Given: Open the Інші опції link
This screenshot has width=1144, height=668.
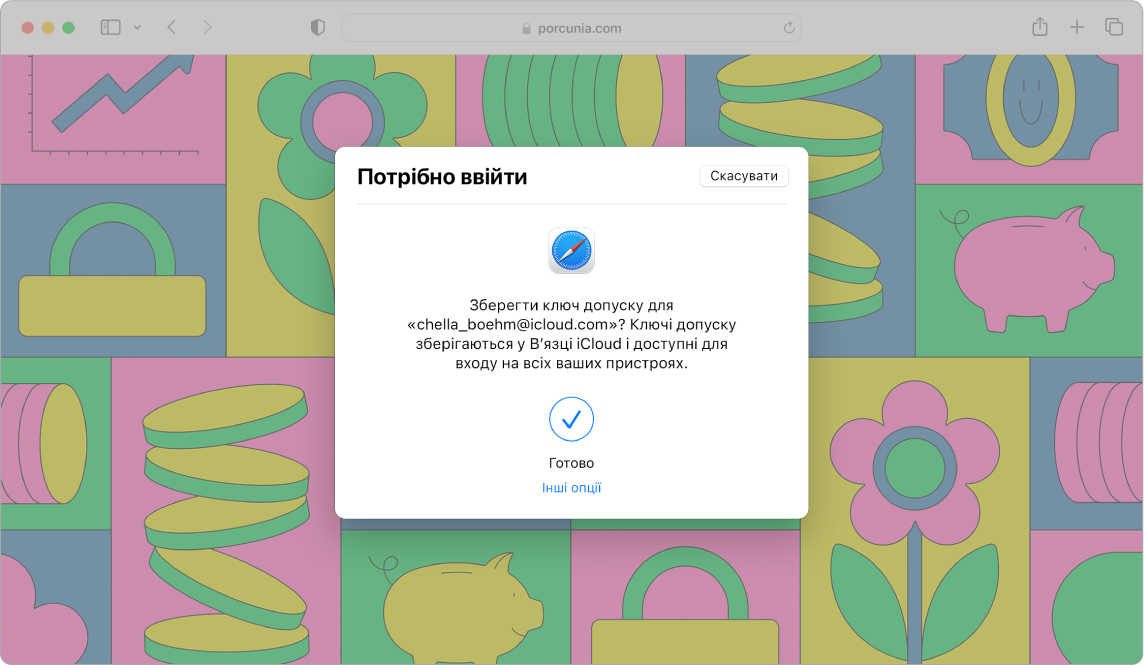Looking at the screenshot, I should 571,488.
